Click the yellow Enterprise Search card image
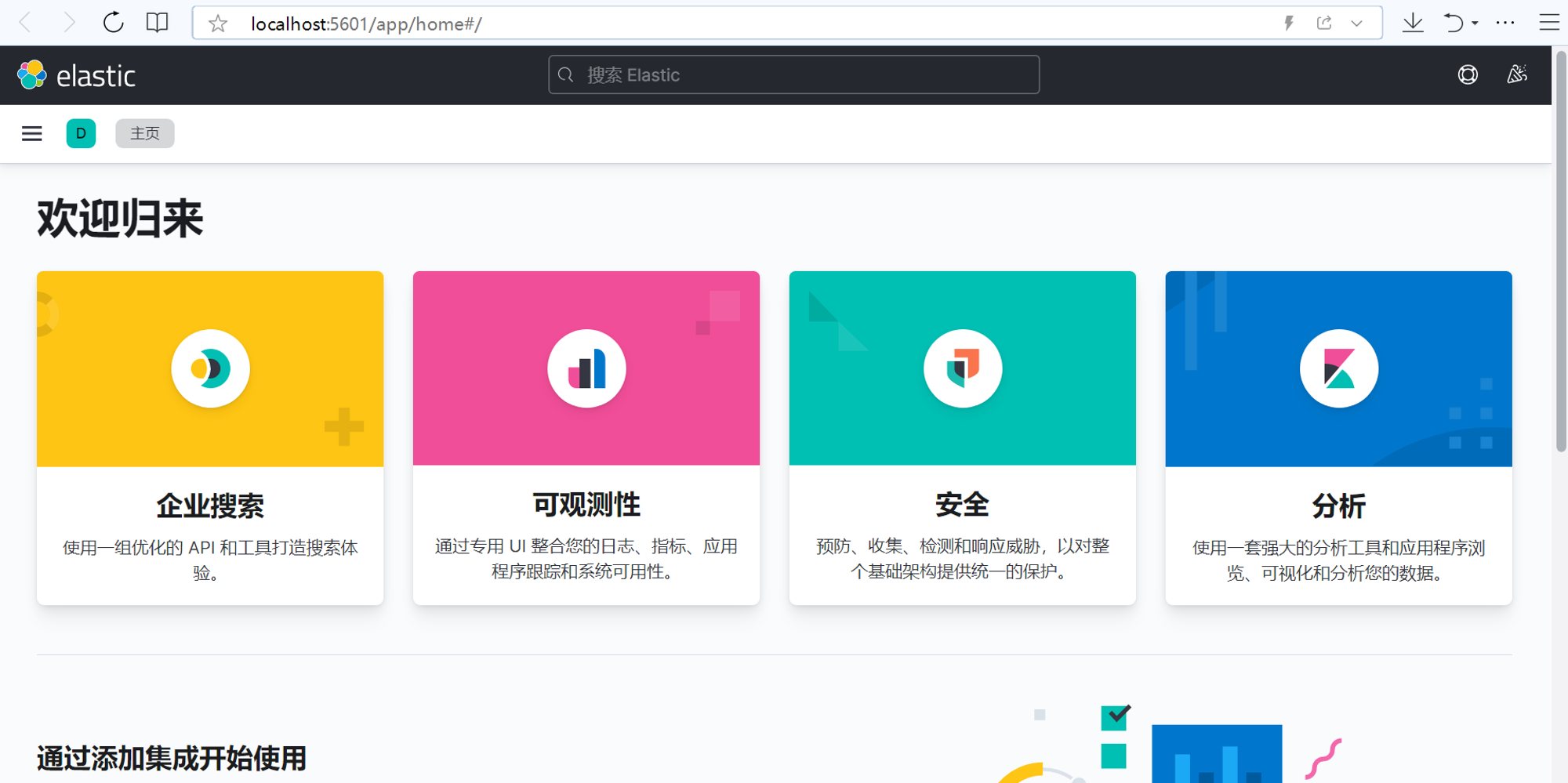1568x783 pixels. [210, 368]
